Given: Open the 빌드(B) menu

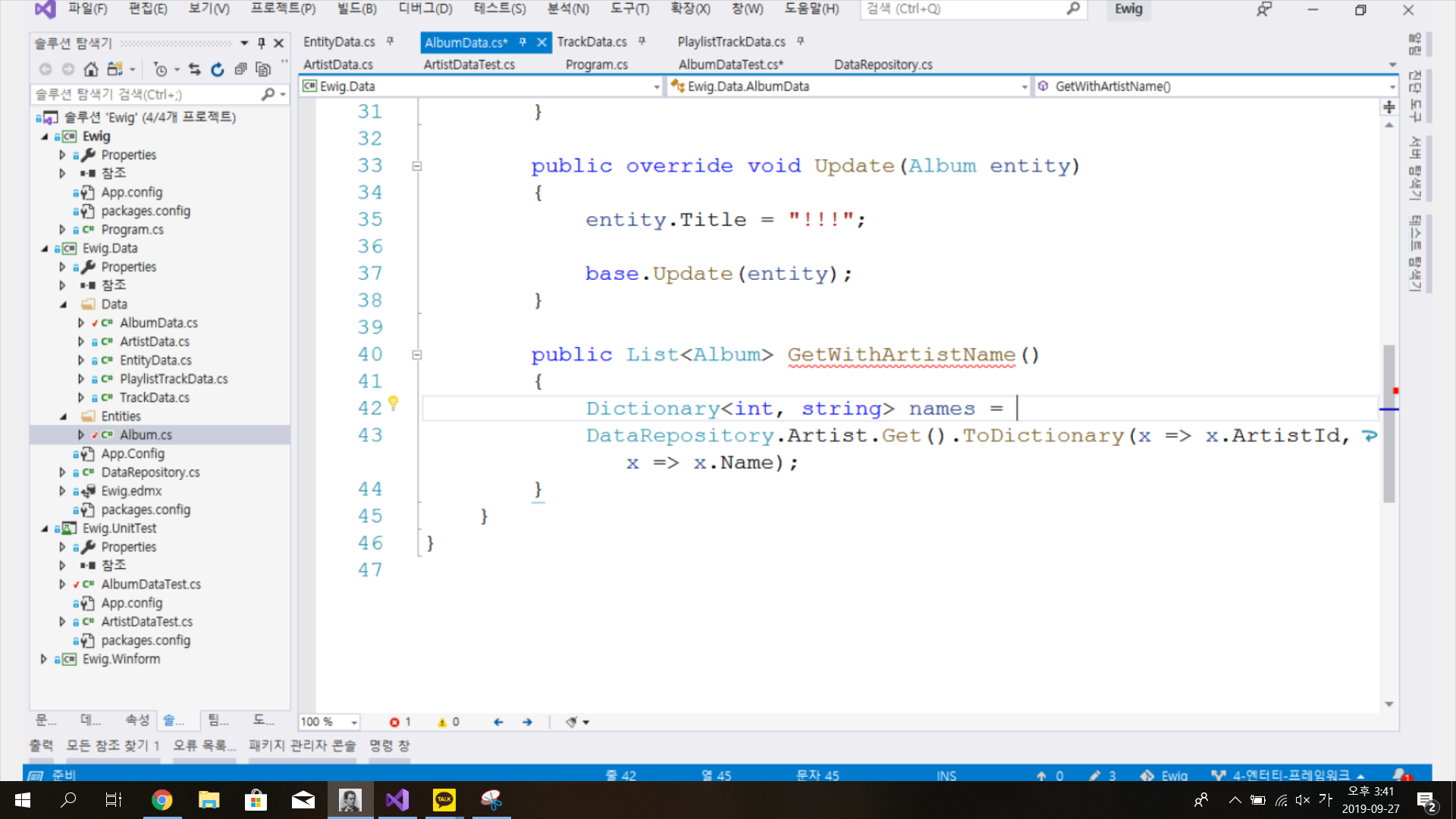Looking at the screenshot, I should [356, 9].
